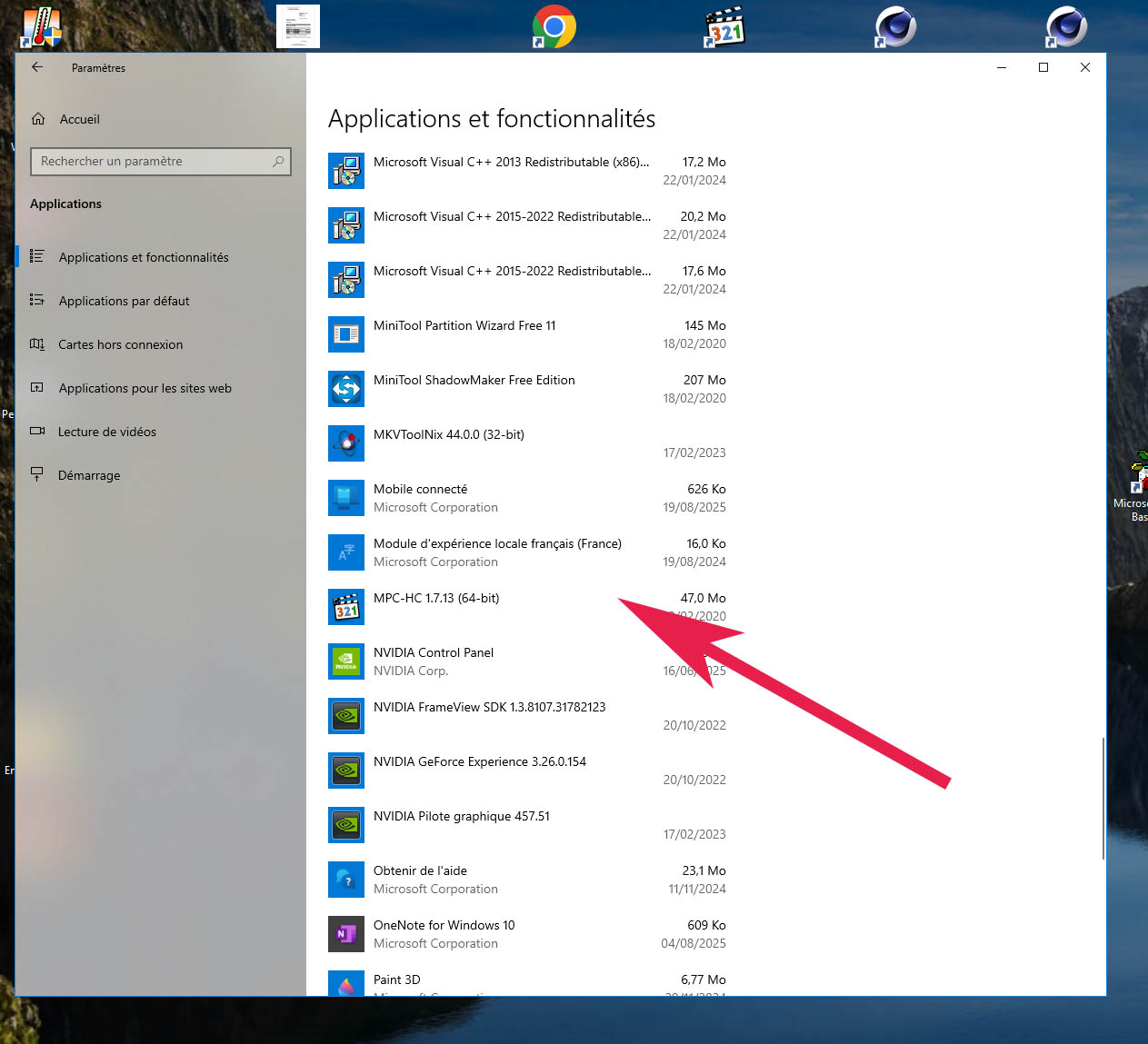Click the search magnifier icon
1148x1044 pixels.
tap(278, 162)
